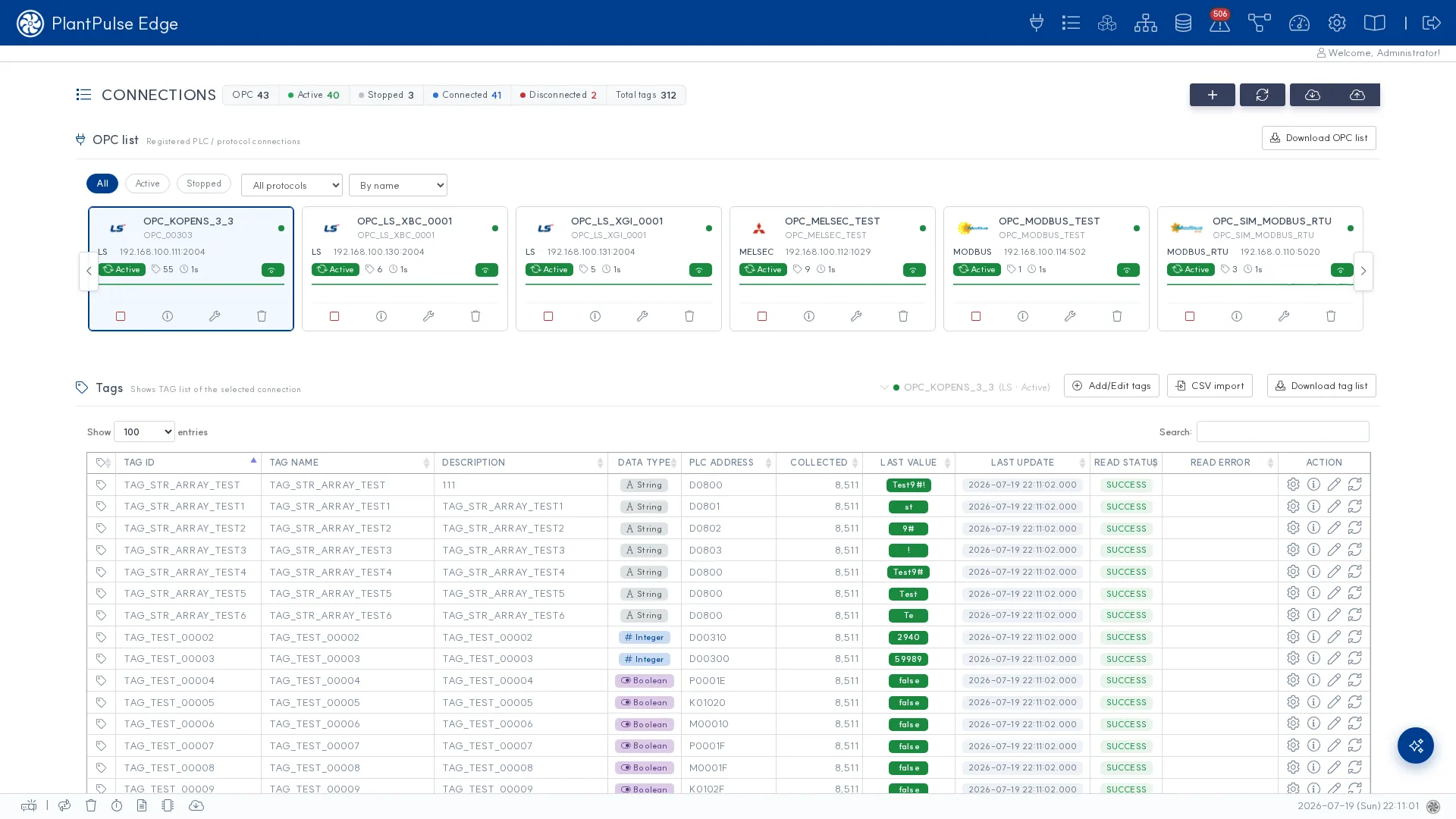The image size is (1456, 819).
Task: Click Connected 41 summary tab
Action: [467, 95]
